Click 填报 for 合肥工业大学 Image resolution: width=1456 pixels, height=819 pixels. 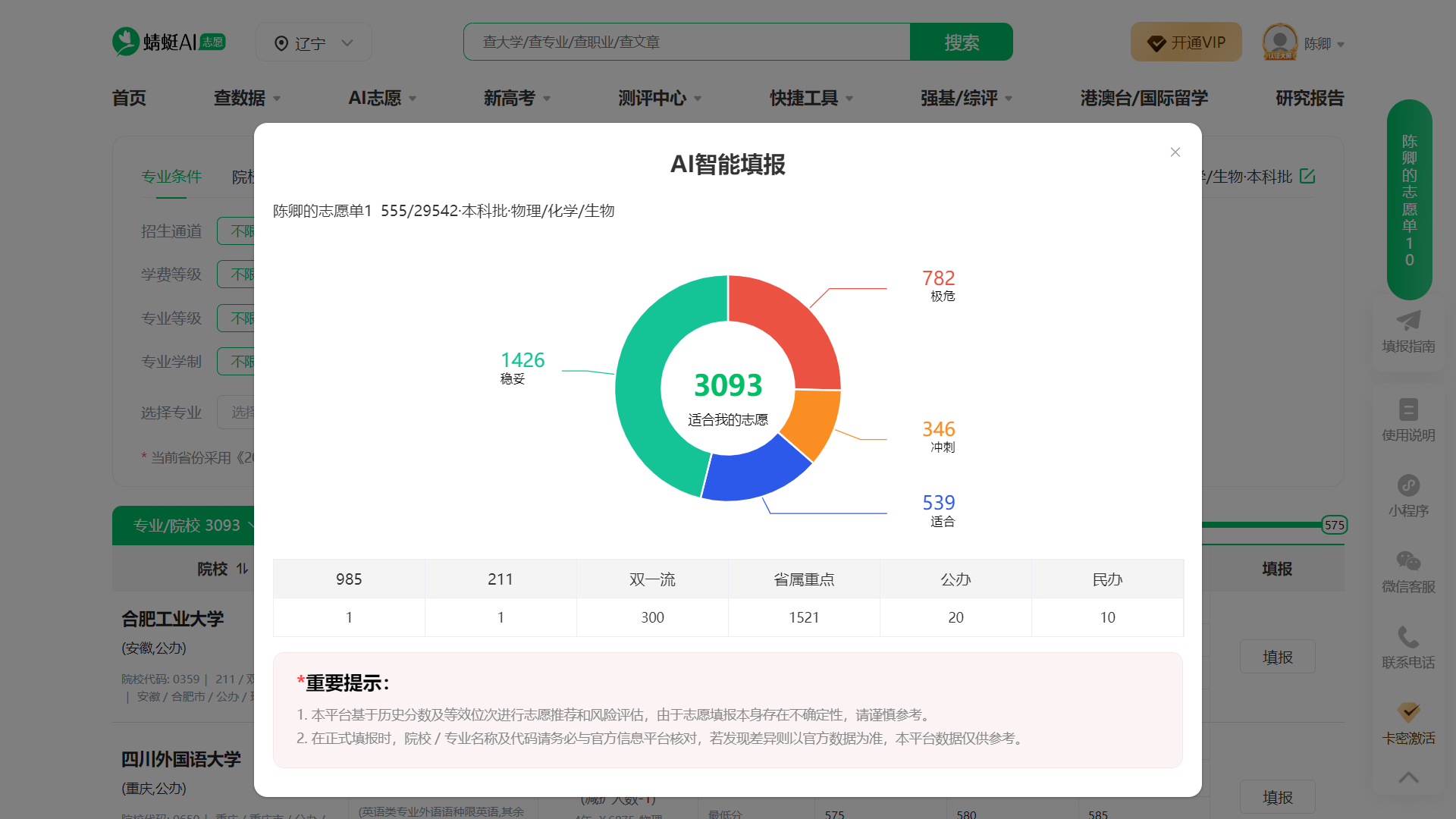click(x=1277, y=657)
